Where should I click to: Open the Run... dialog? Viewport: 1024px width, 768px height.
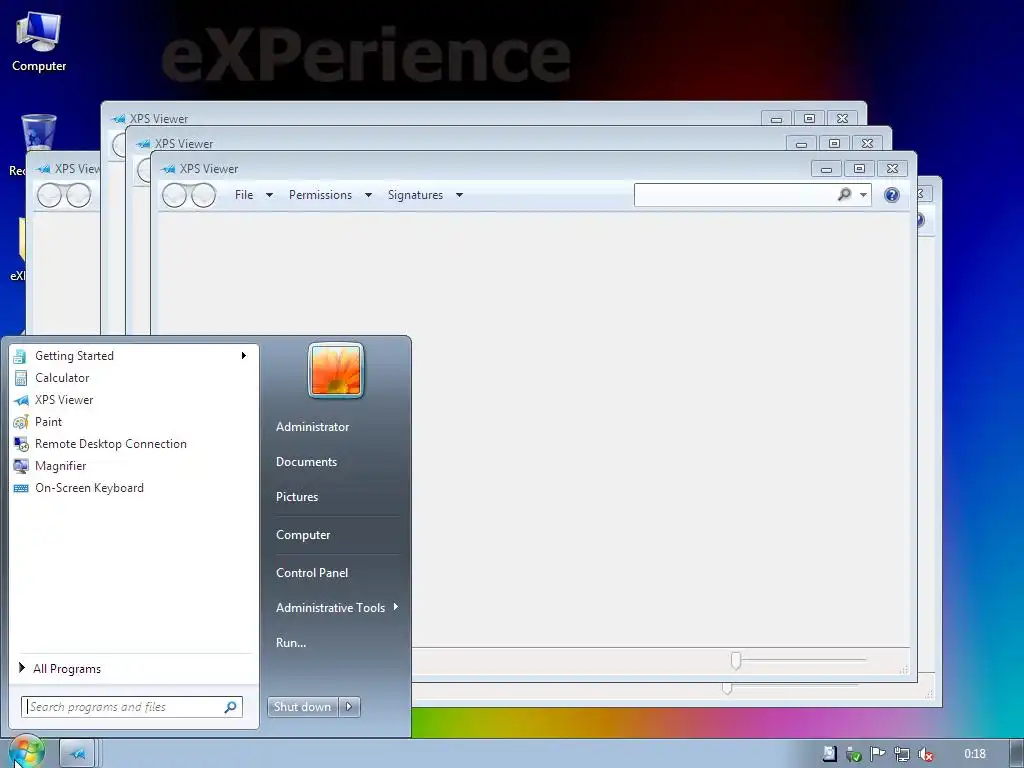[x=291, y=643]
